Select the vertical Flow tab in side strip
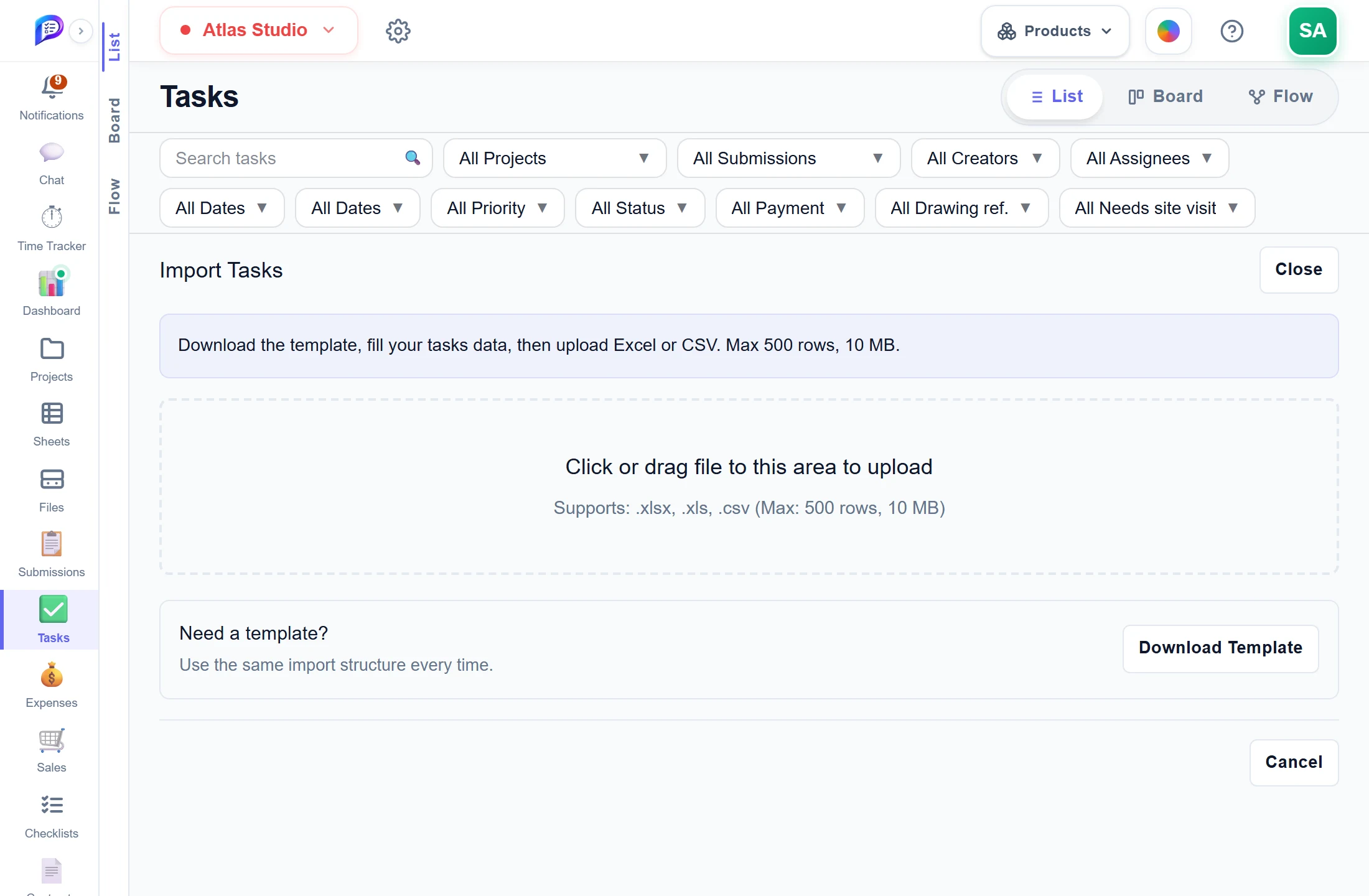Image resolution: width=1369 pixels, height=896 pixels. click(x=114, y=196)
